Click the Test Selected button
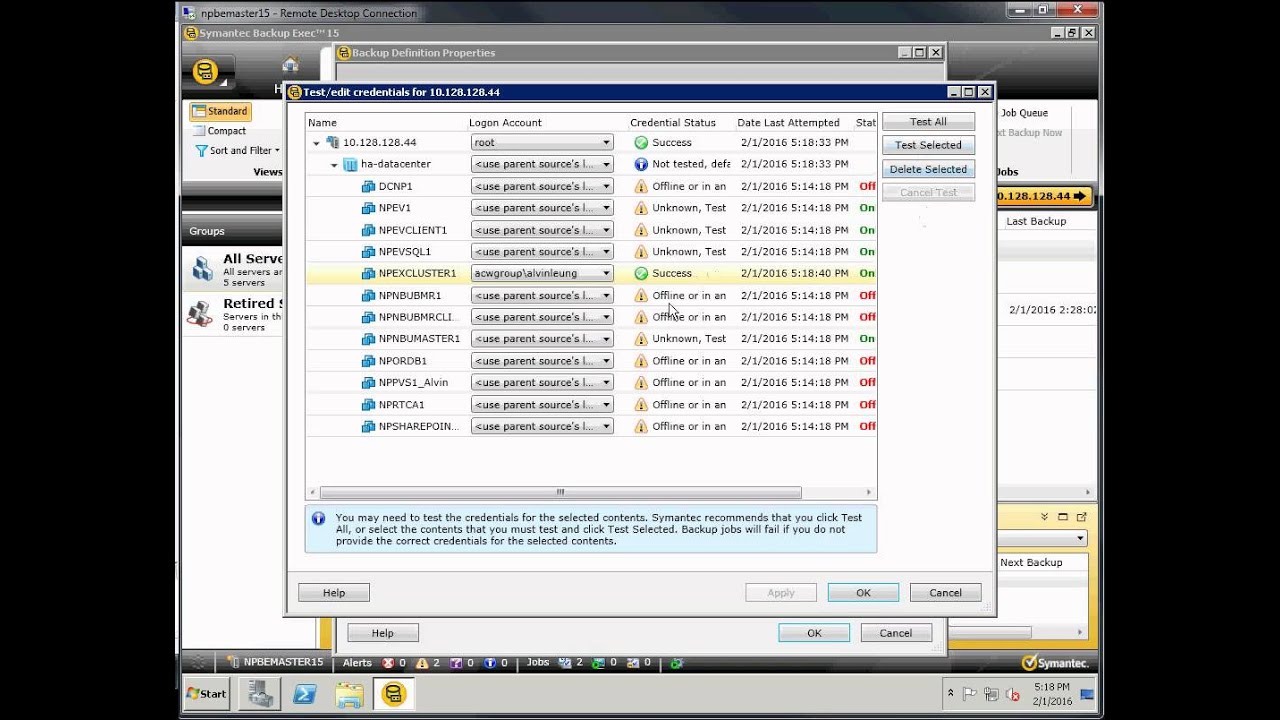The image size is (1280, 720). click(x=928, y=146)
